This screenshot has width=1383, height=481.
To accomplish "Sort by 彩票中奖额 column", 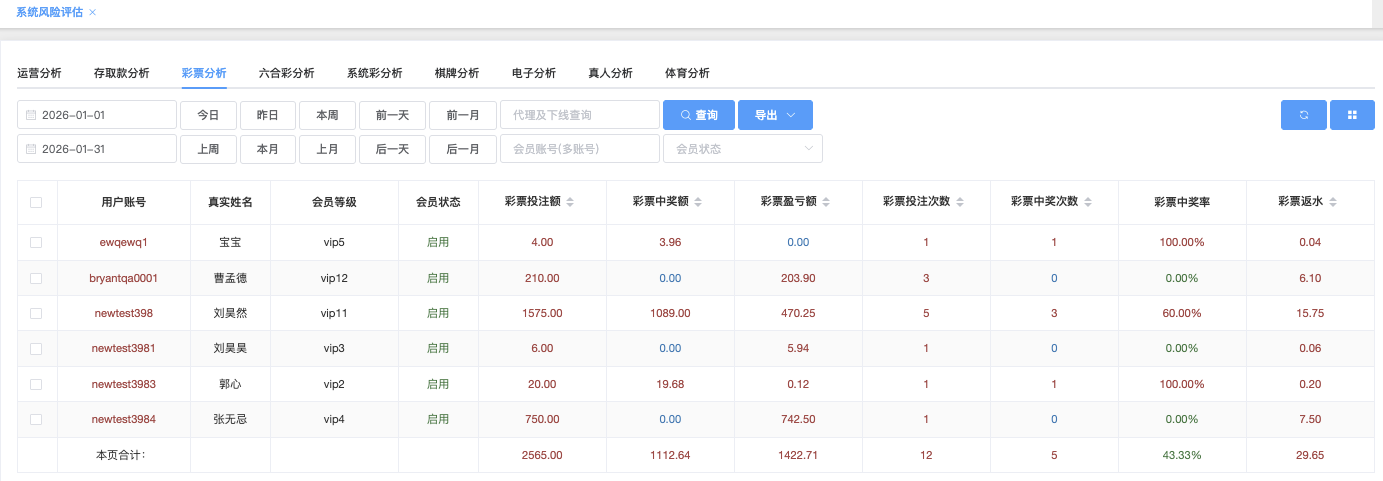I will click(698, 202).
